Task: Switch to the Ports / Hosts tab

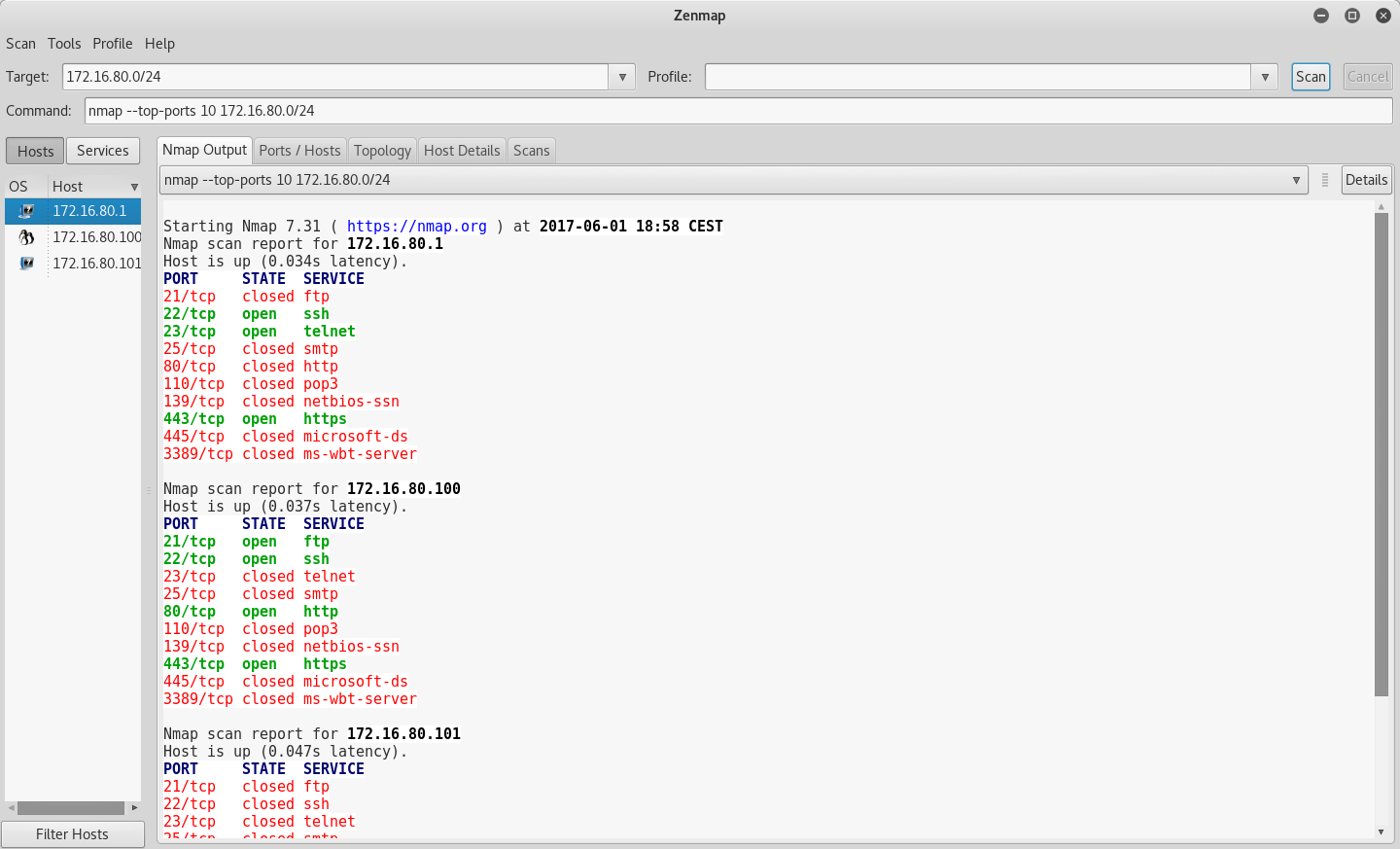Action: pyautogui.click(x=299, y=151)
